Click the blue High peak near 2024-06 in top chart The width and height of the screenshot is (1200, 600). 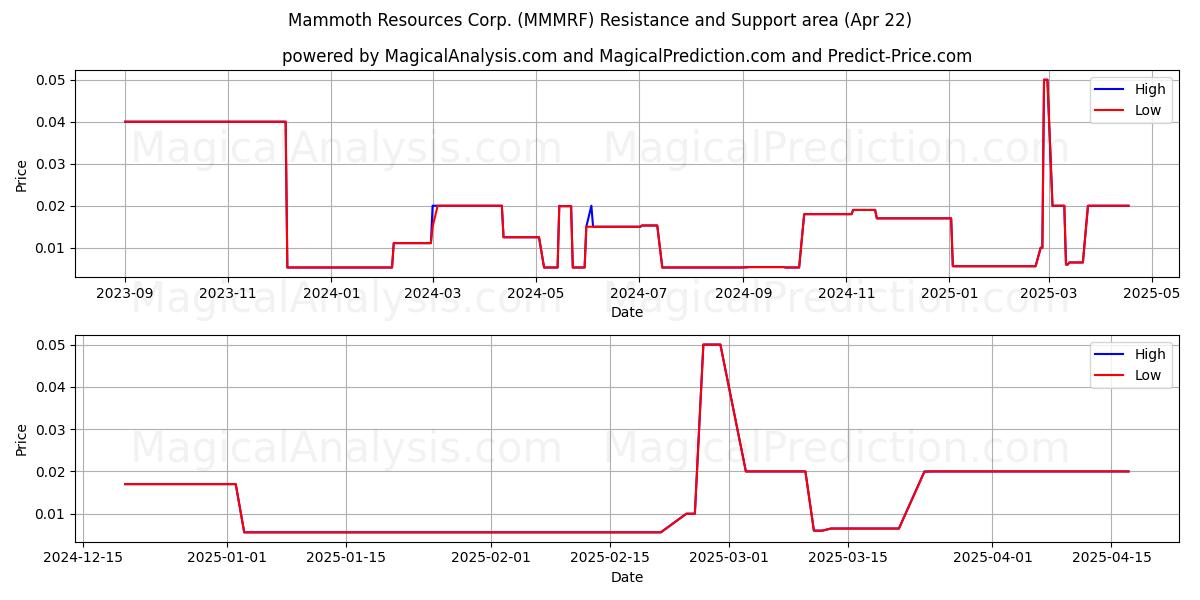(x=591, y=207)
